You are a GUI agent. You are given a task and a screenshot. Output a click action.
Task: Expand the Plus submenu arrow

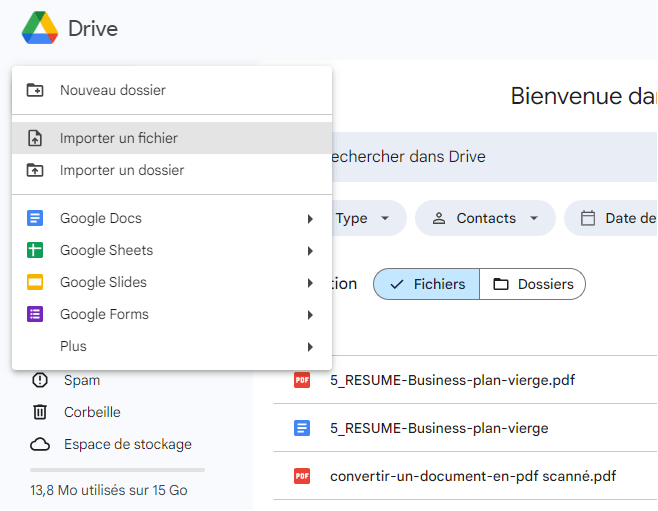[x=310, y=347]
